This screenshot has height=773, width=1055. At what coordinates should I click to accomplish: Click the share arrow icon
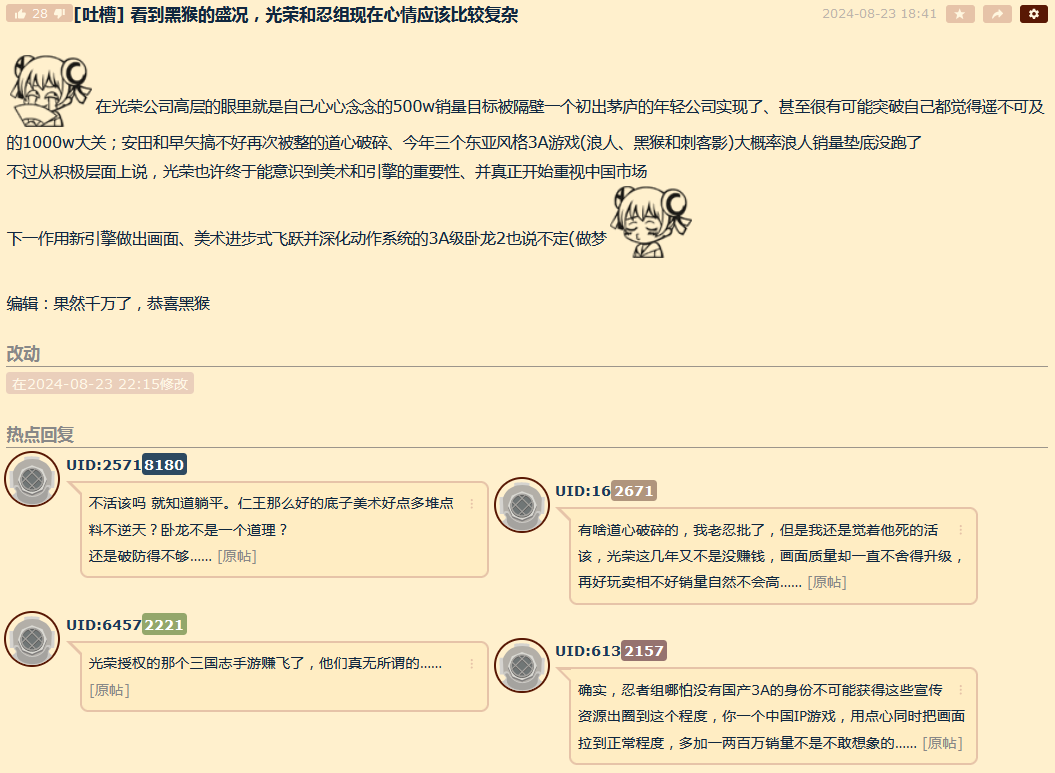(997, 14)
